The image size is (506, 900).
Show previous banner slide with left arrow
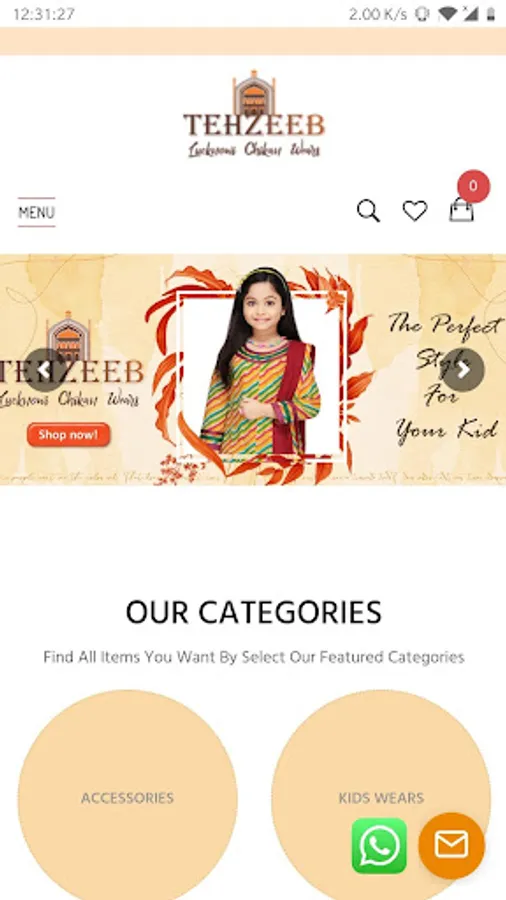44,370
